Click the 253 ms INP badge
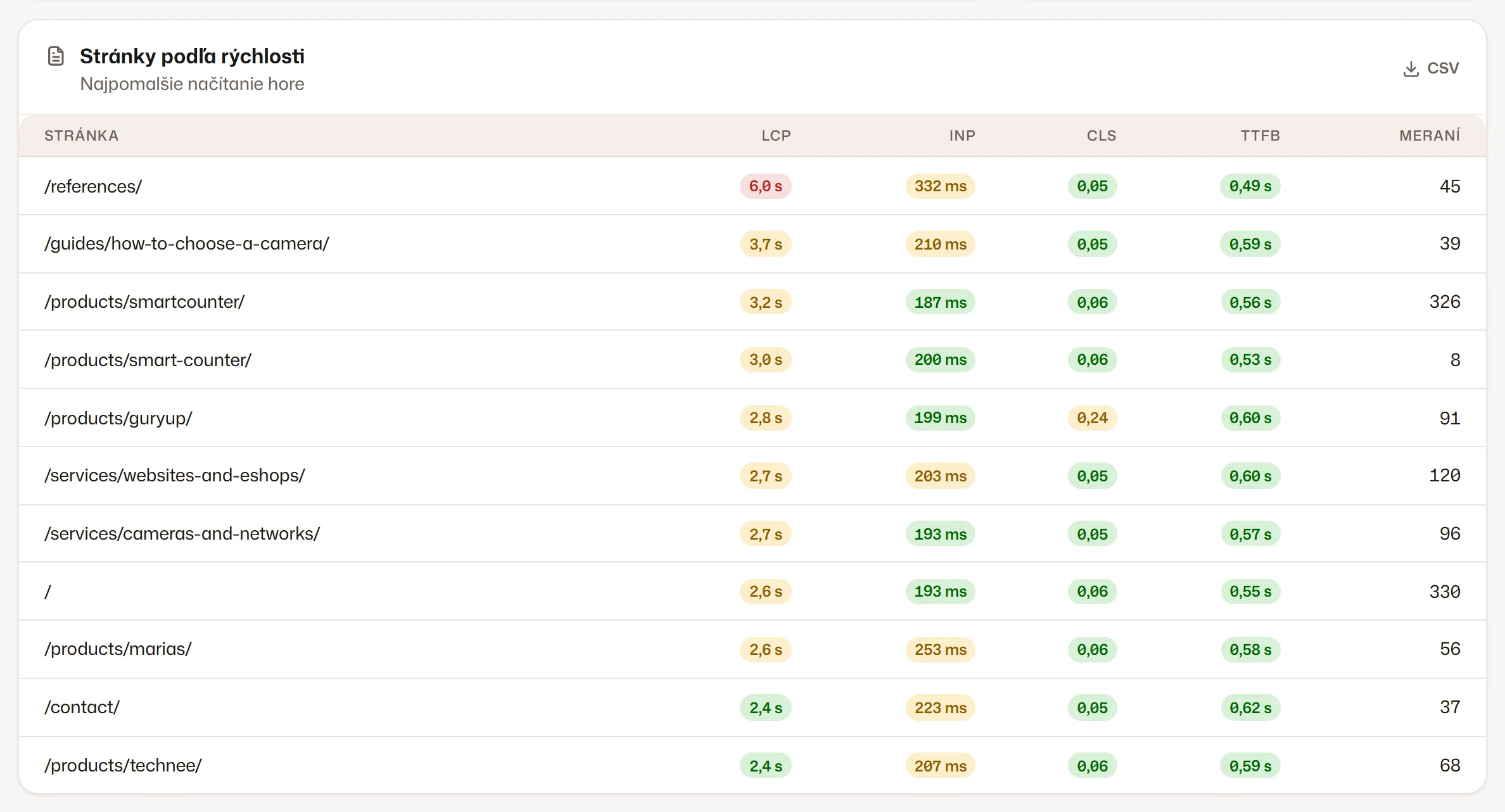 [941, 649]
